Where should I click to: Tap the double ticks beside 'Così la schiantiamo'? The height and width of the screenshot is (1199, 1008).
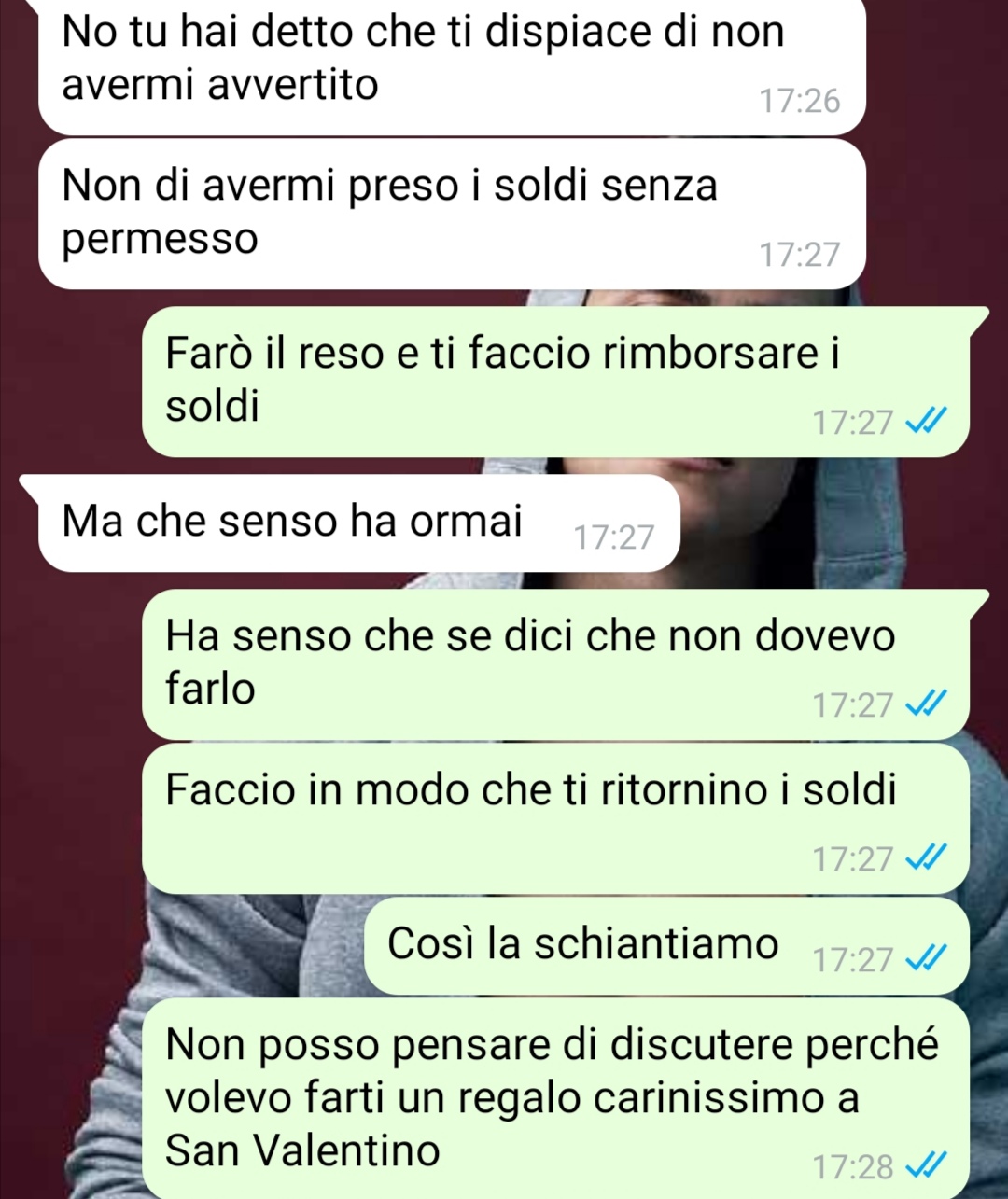click(927, 958)
